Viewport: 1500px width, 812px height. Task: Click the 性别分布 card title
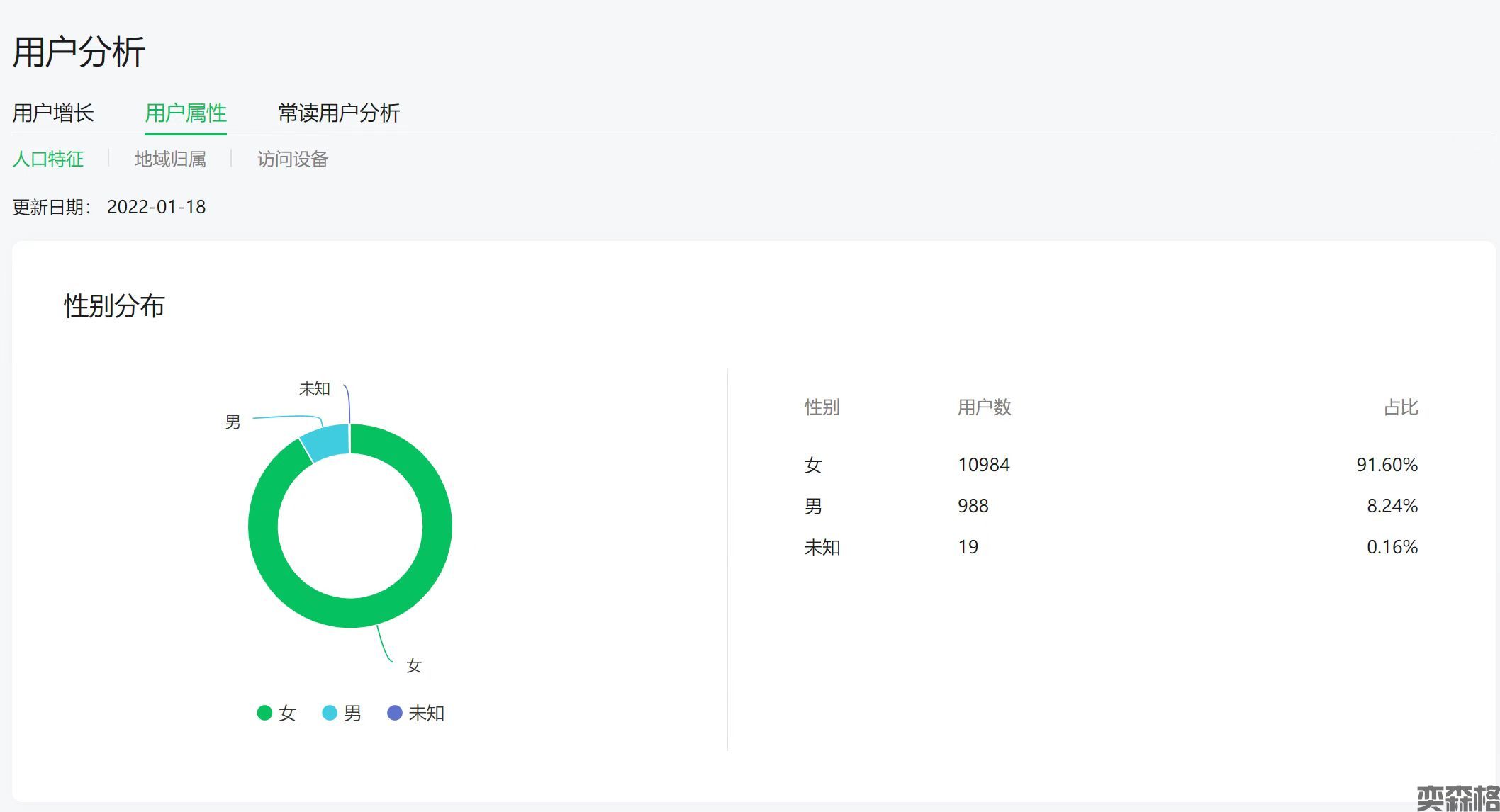[x=114, y=306]
